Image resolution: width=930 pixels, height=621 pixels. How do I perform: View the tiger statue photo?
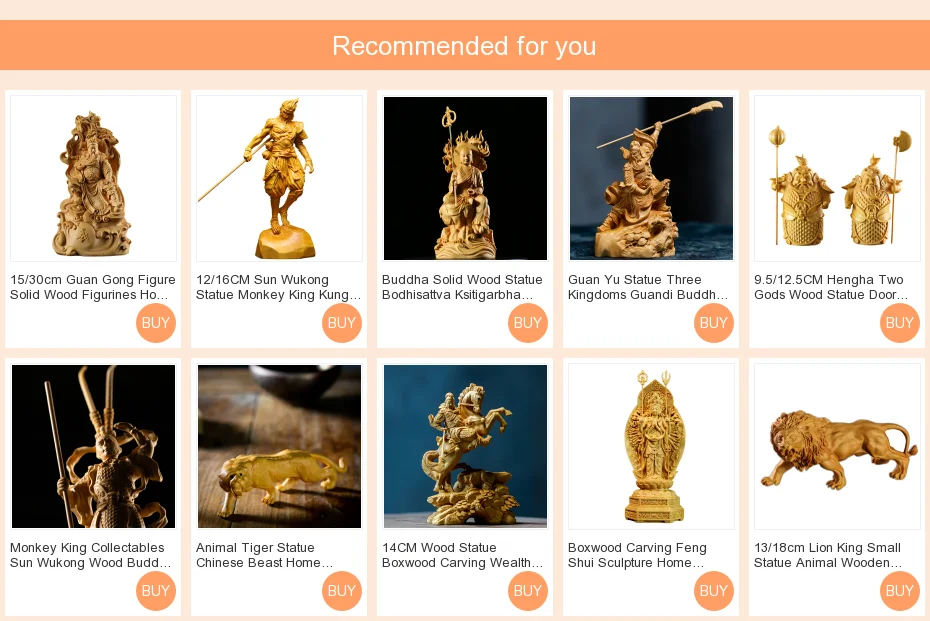279,447
